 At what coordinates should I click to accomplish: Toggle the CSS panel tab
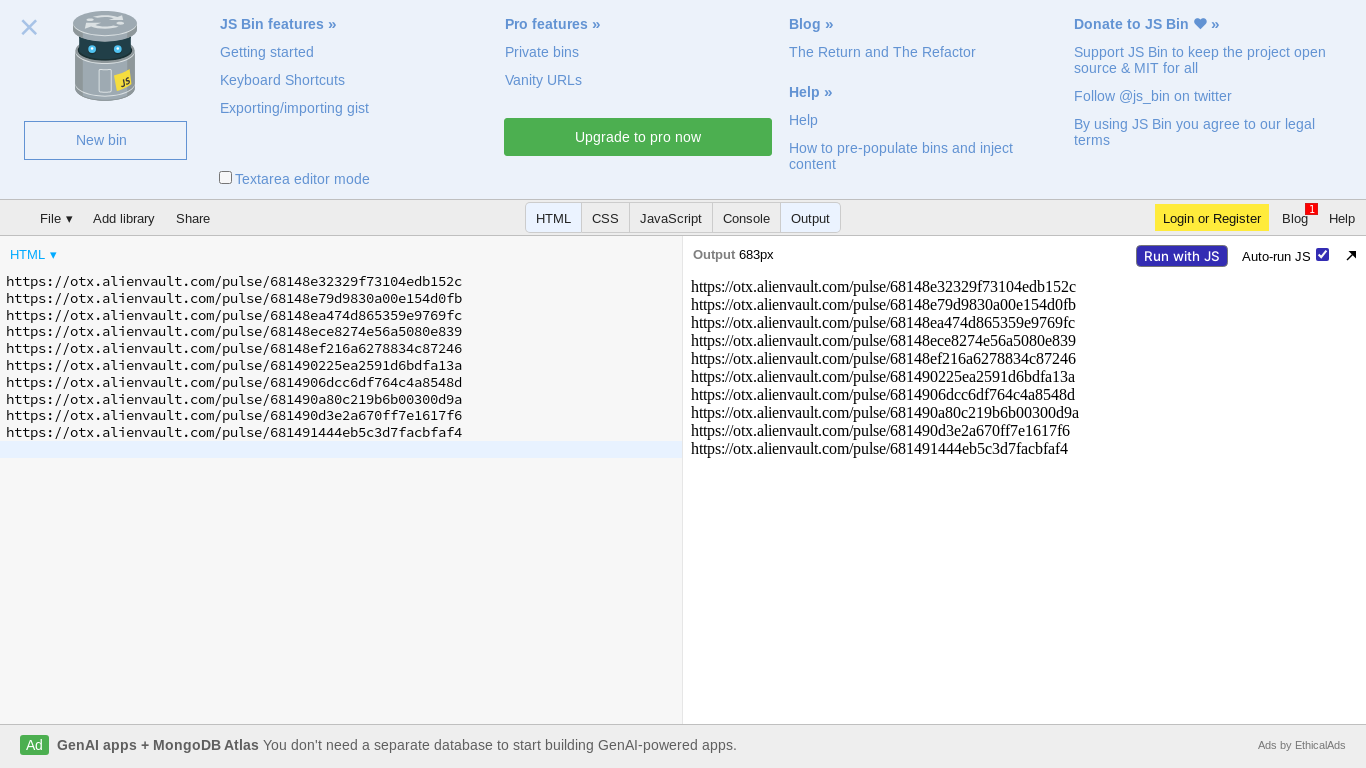tap(605, 218)
